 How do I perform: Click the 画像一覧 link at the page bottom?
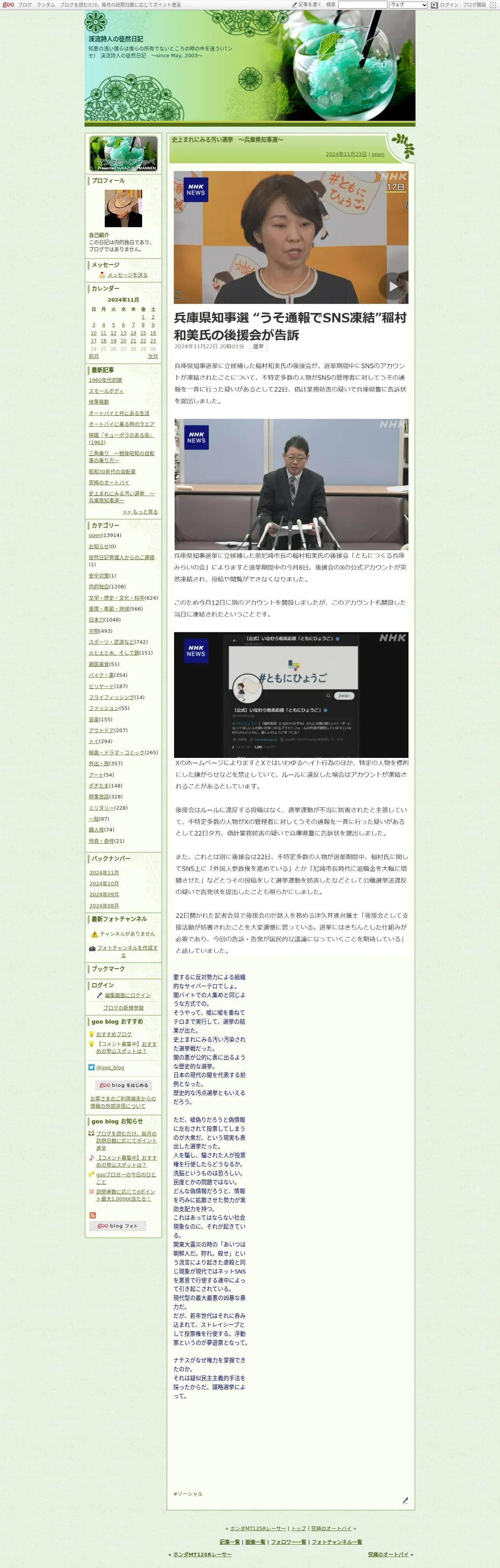pos(255,1542)
